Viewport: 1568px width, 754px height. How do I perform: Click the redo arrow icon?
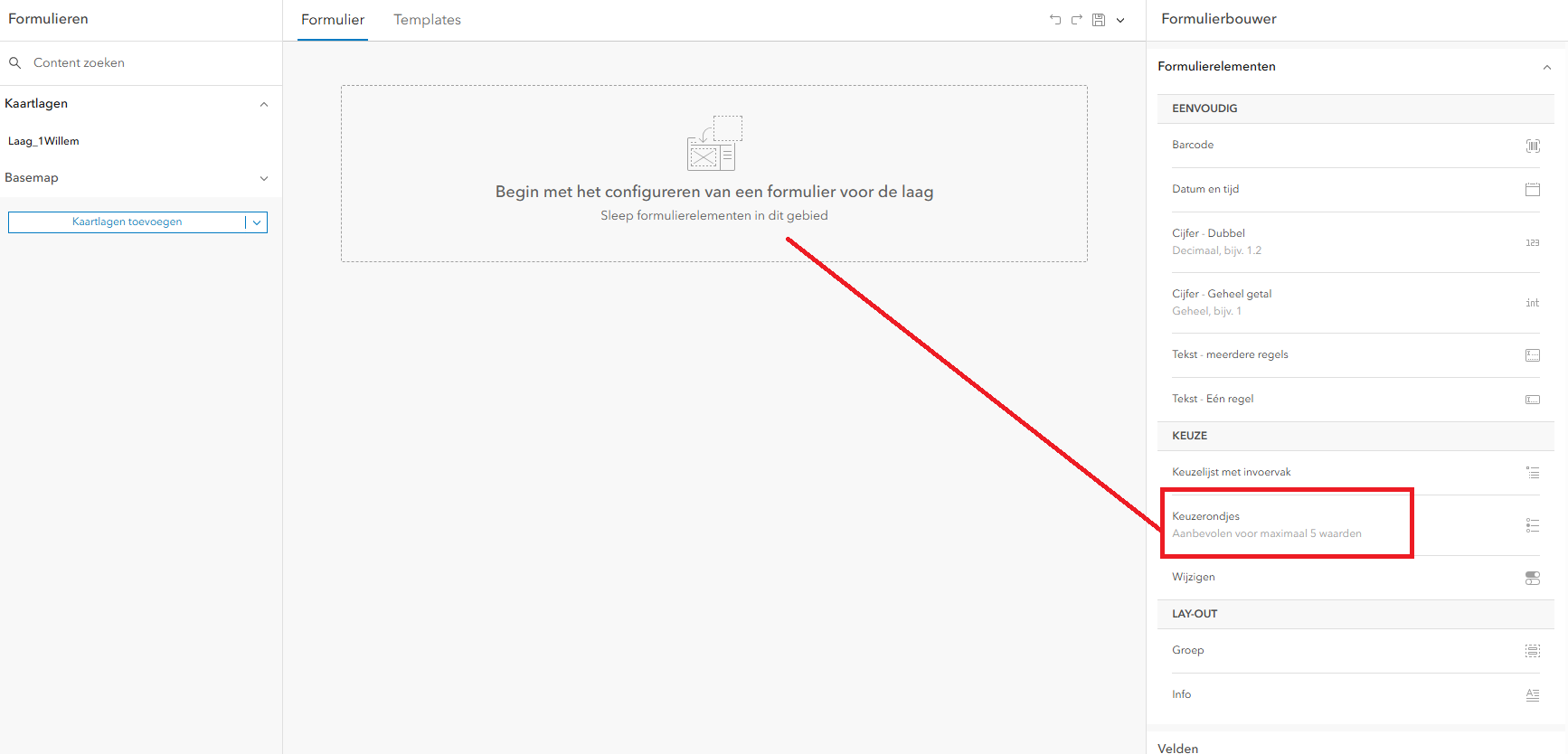pyautogui.click(x=1076, y=20)
